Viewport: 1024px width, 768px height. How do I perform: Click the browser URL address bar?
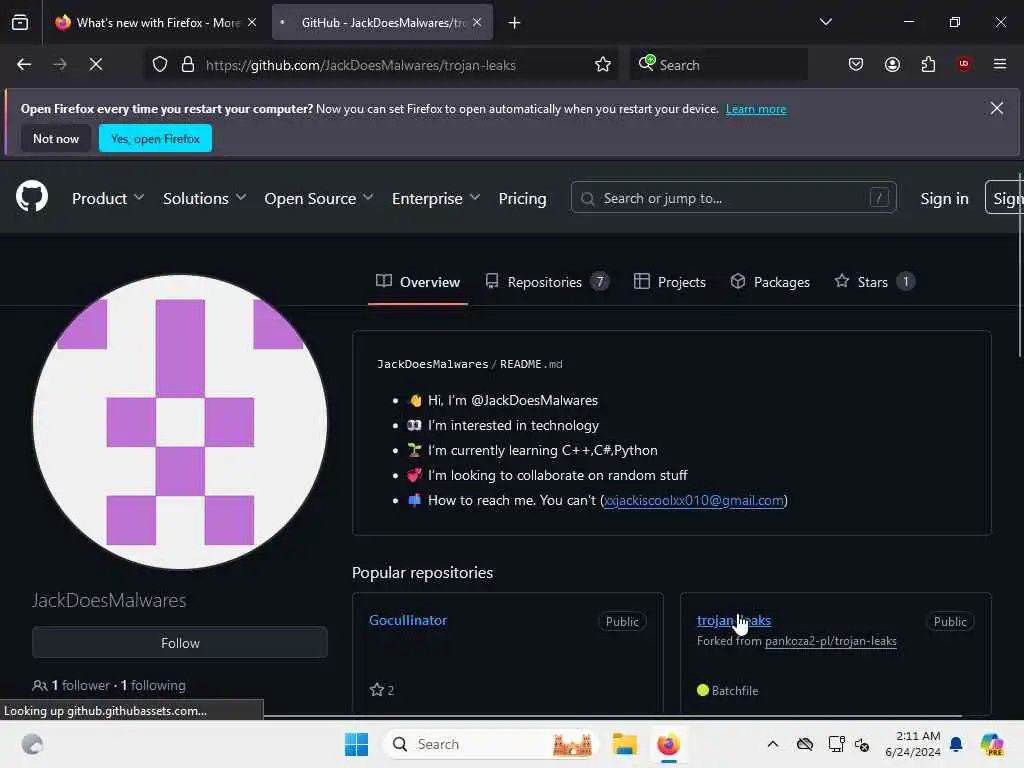pyautogui.click(x=379, y=64)
